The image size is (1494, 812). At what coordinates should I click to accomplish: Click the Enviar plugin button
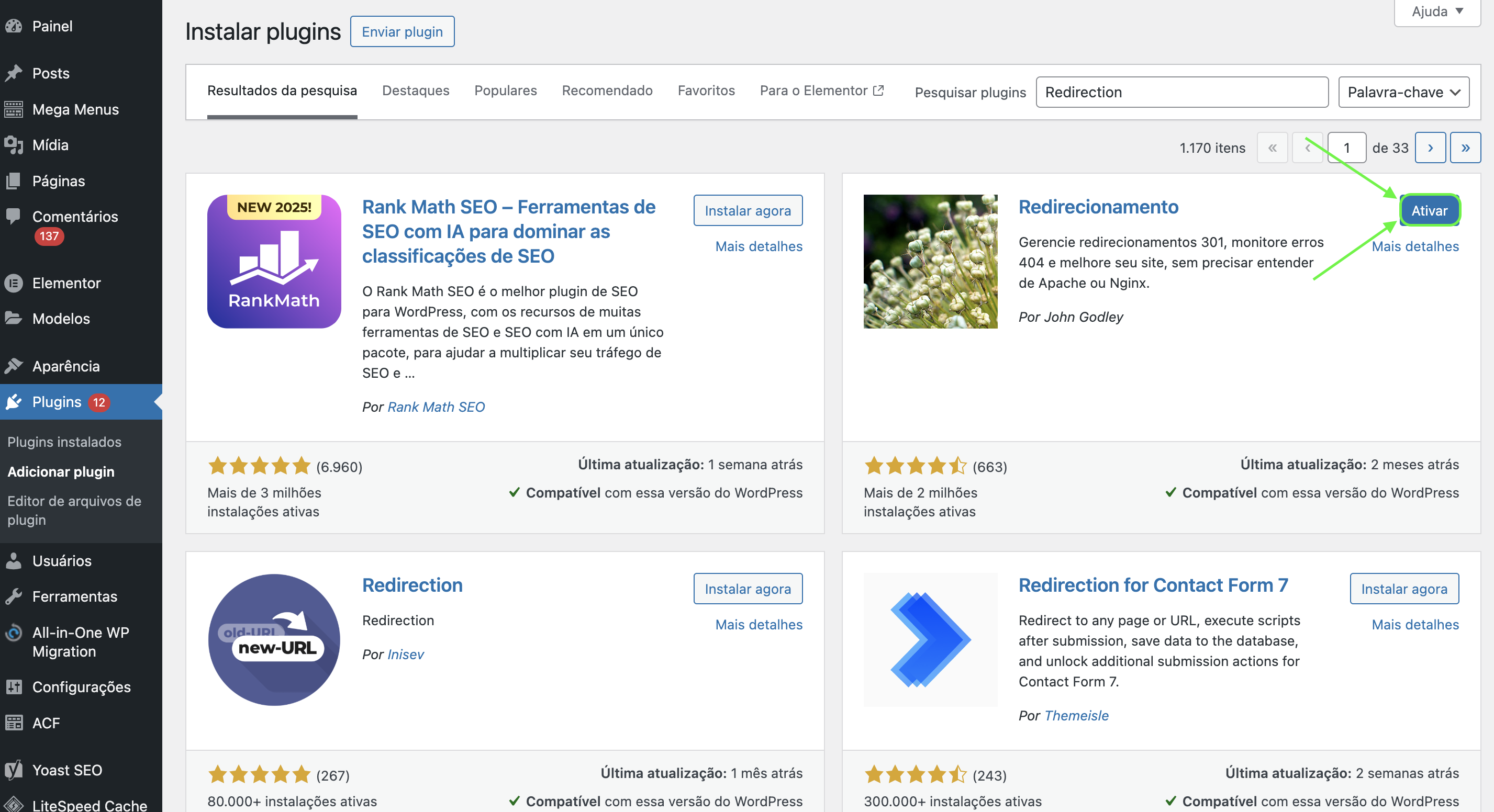(x=403, y=32)
